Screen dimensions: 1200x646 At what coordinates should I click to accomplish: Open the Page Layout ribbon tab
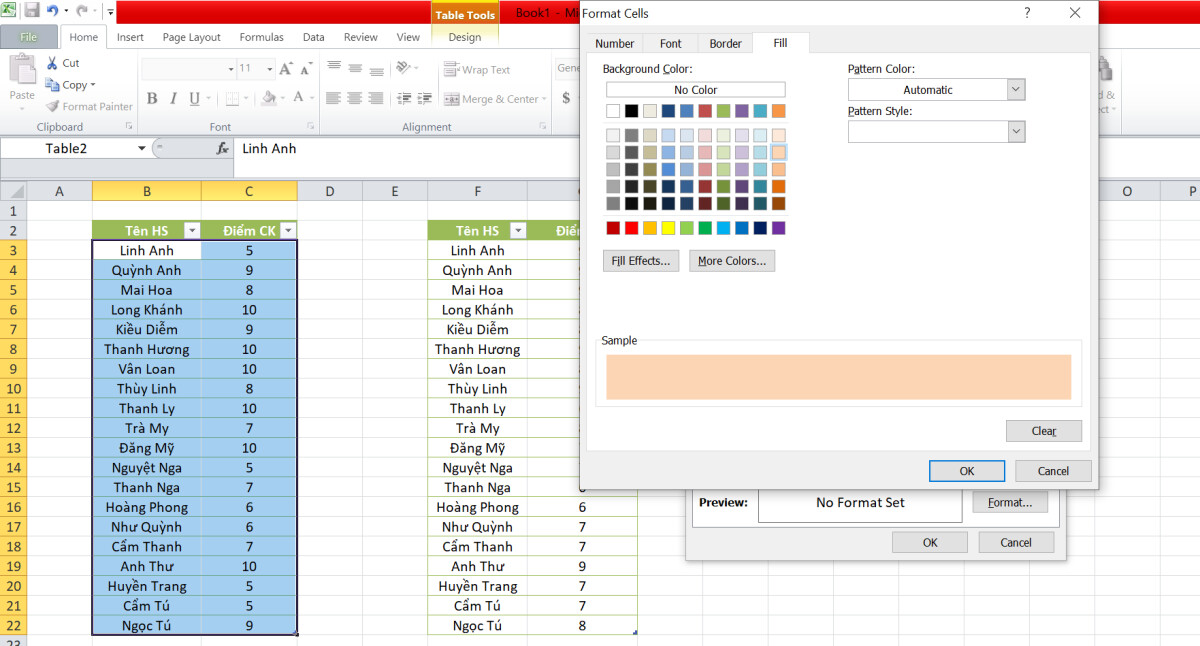tap(191, 36)
